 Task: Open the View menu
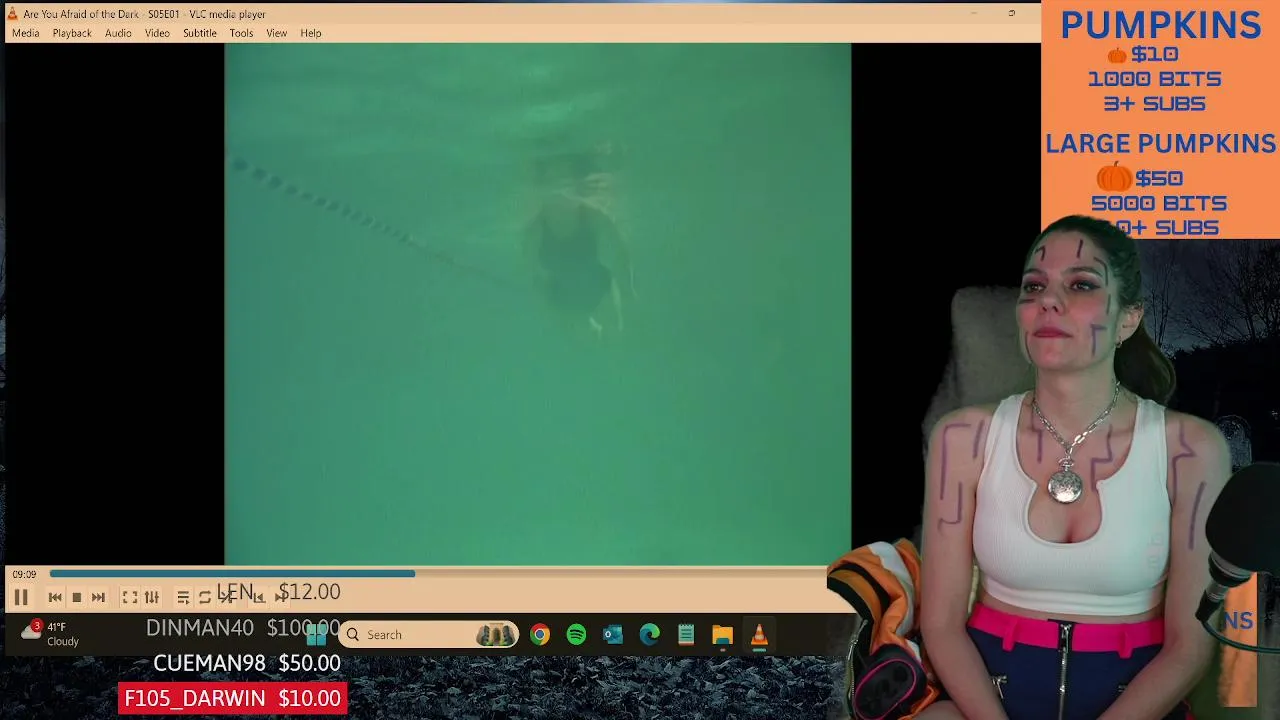pyautogui.click(x=276, y=33)
